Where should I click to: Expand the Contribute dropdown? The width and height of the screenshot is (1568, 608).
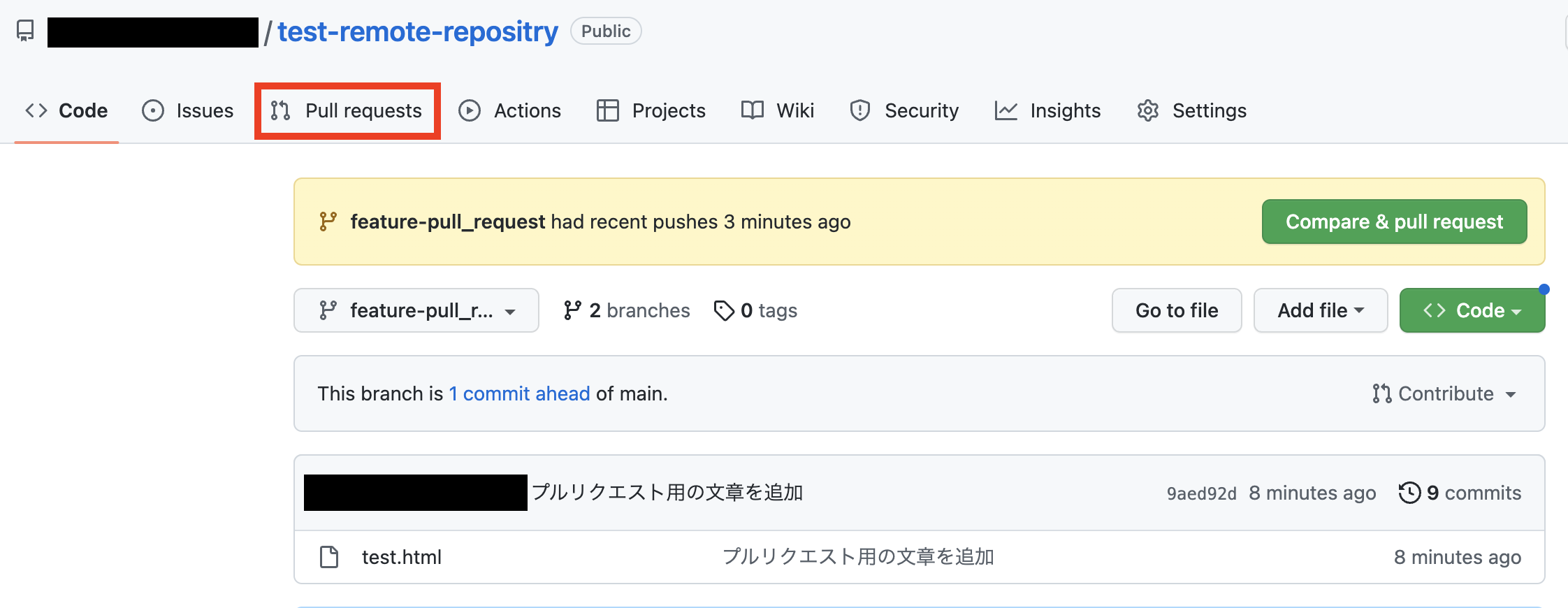(x=1444, y=393)
